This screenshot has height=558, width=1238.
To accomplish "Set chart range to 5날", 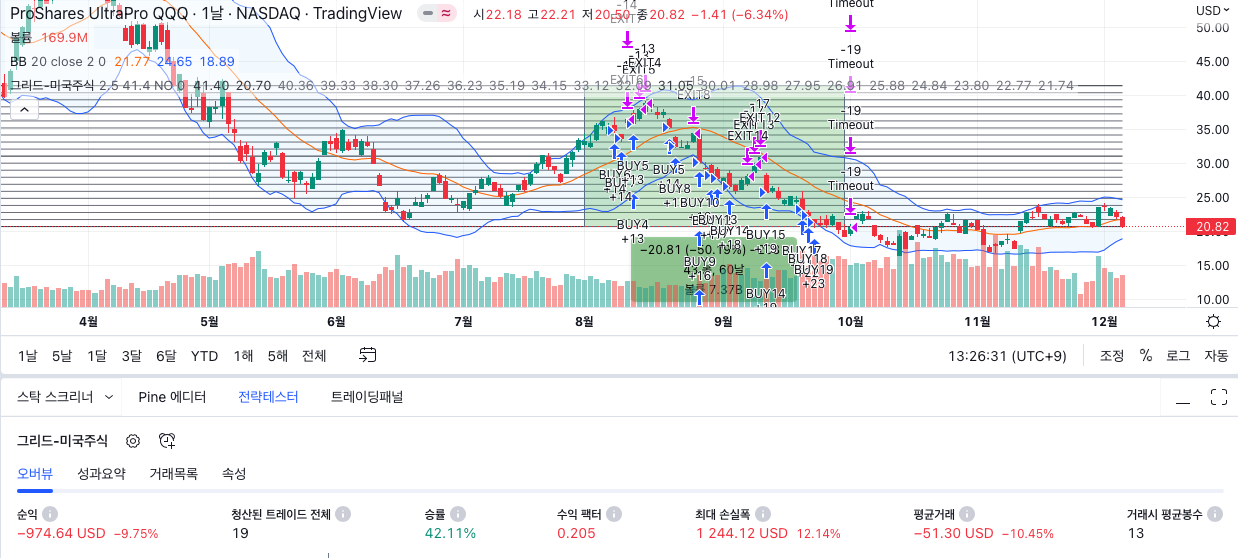I will [x=62, y=356].
